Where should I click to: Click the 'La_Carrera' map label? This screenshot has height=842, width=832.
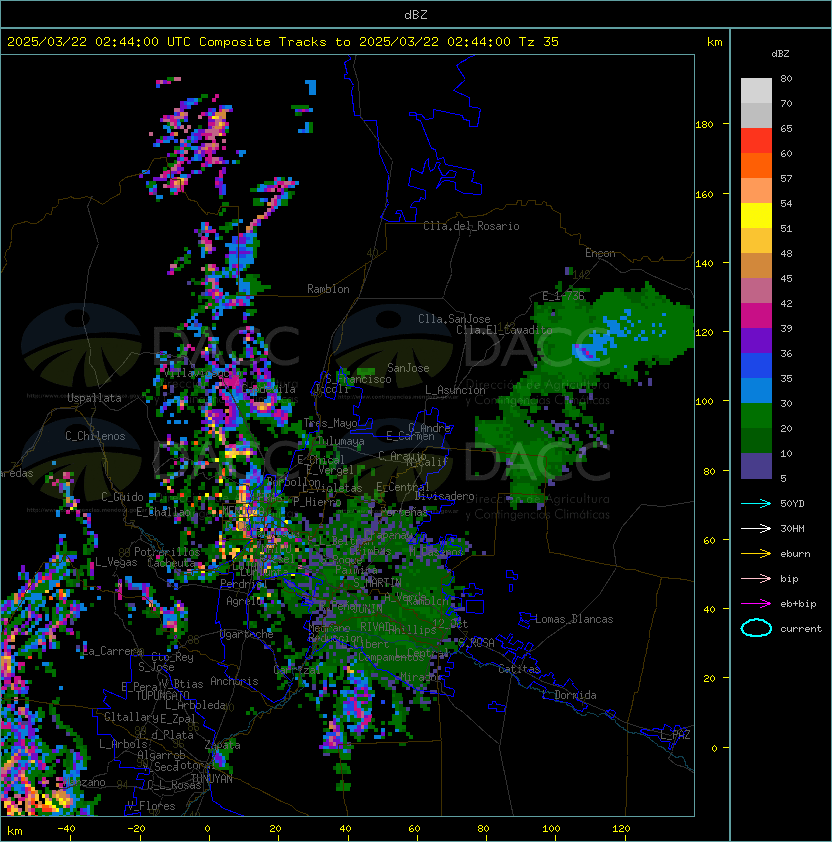[113, 651]
